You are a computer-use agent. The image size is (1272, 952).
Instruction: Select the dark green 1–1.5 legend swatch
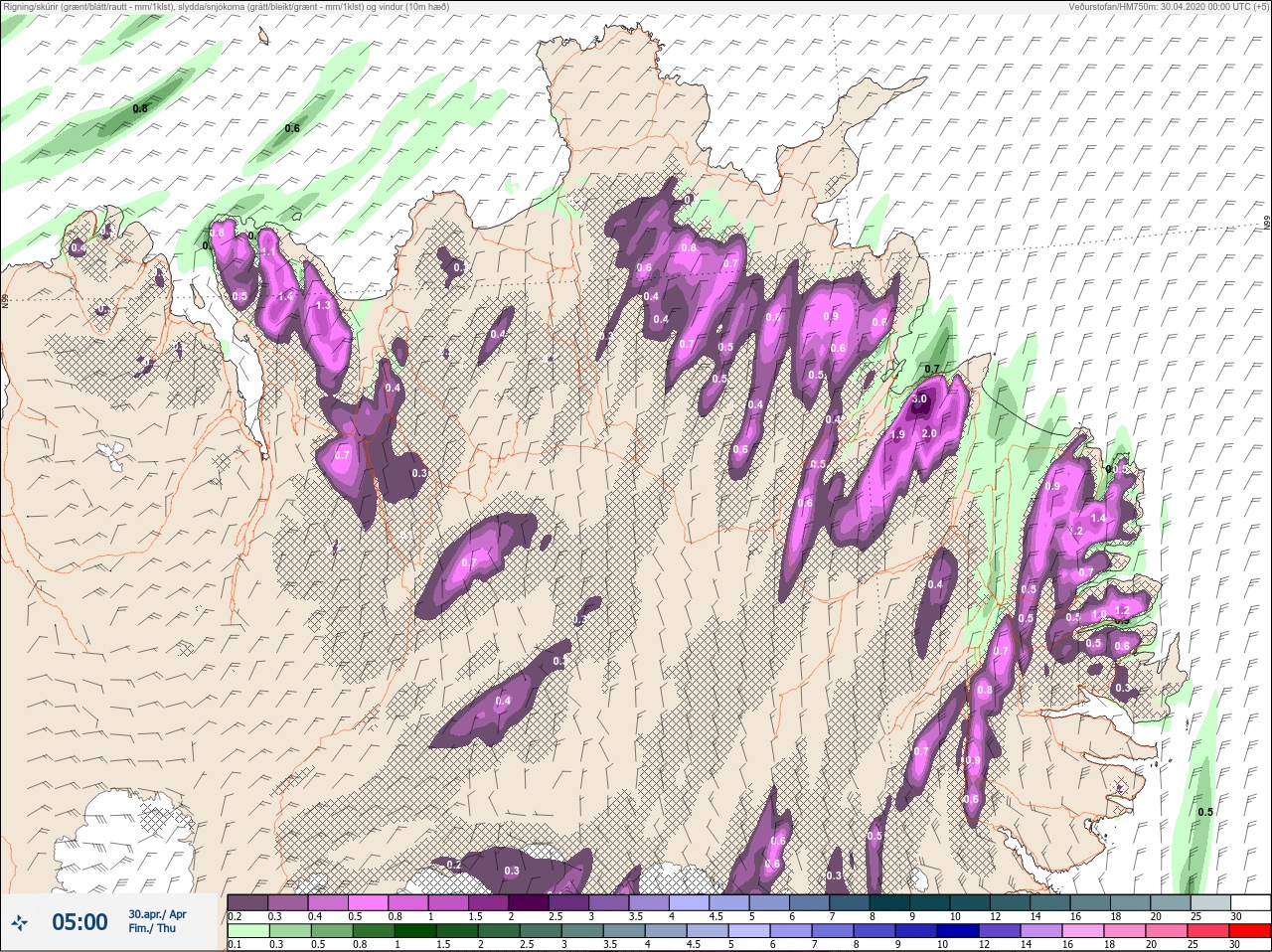click(x=415, y=931)
